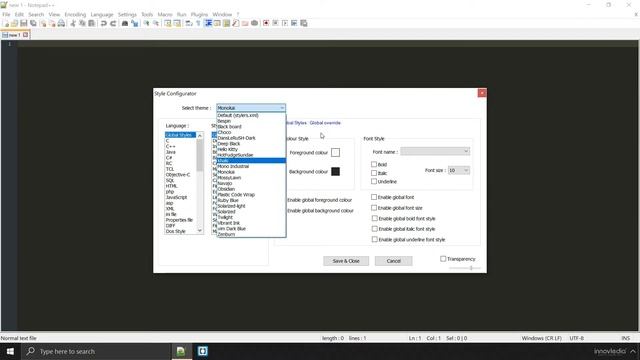Toggle the Transparency checkbox
The height and width of the screenshot is (360, 640).
443,258
